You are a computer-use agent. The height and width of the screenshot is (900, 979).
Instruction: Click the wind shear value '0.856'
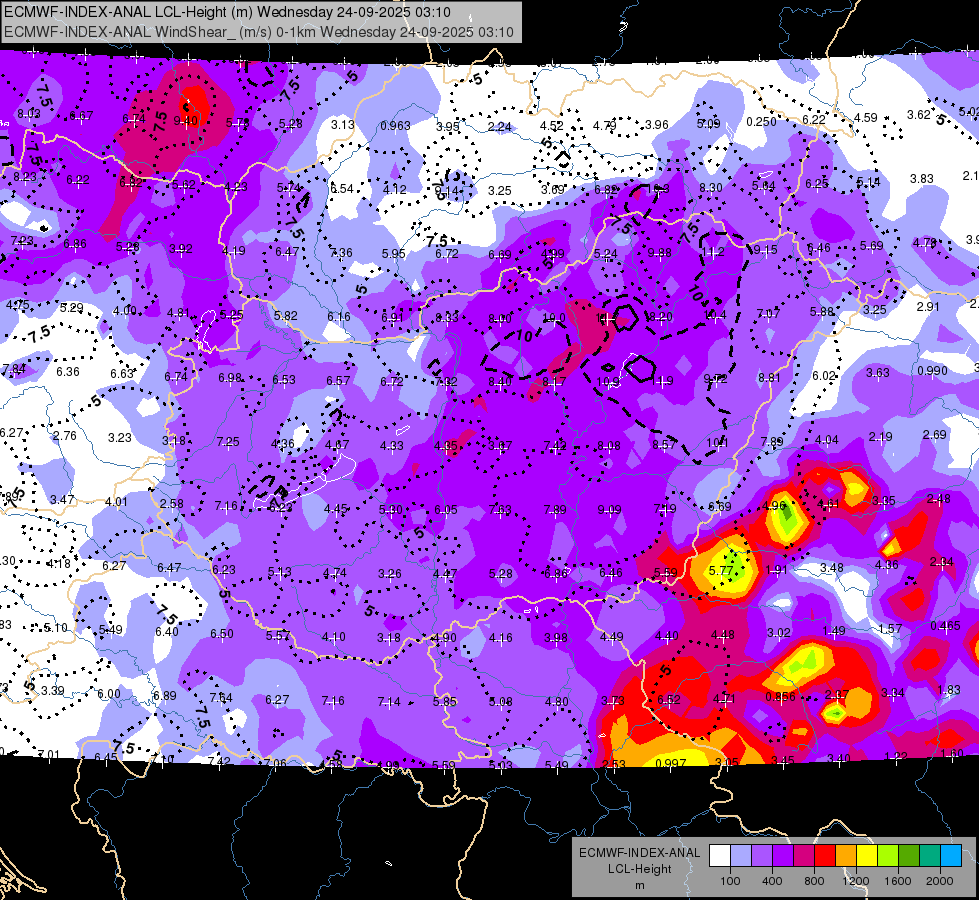pyautogui.click(x=780, y=697)
